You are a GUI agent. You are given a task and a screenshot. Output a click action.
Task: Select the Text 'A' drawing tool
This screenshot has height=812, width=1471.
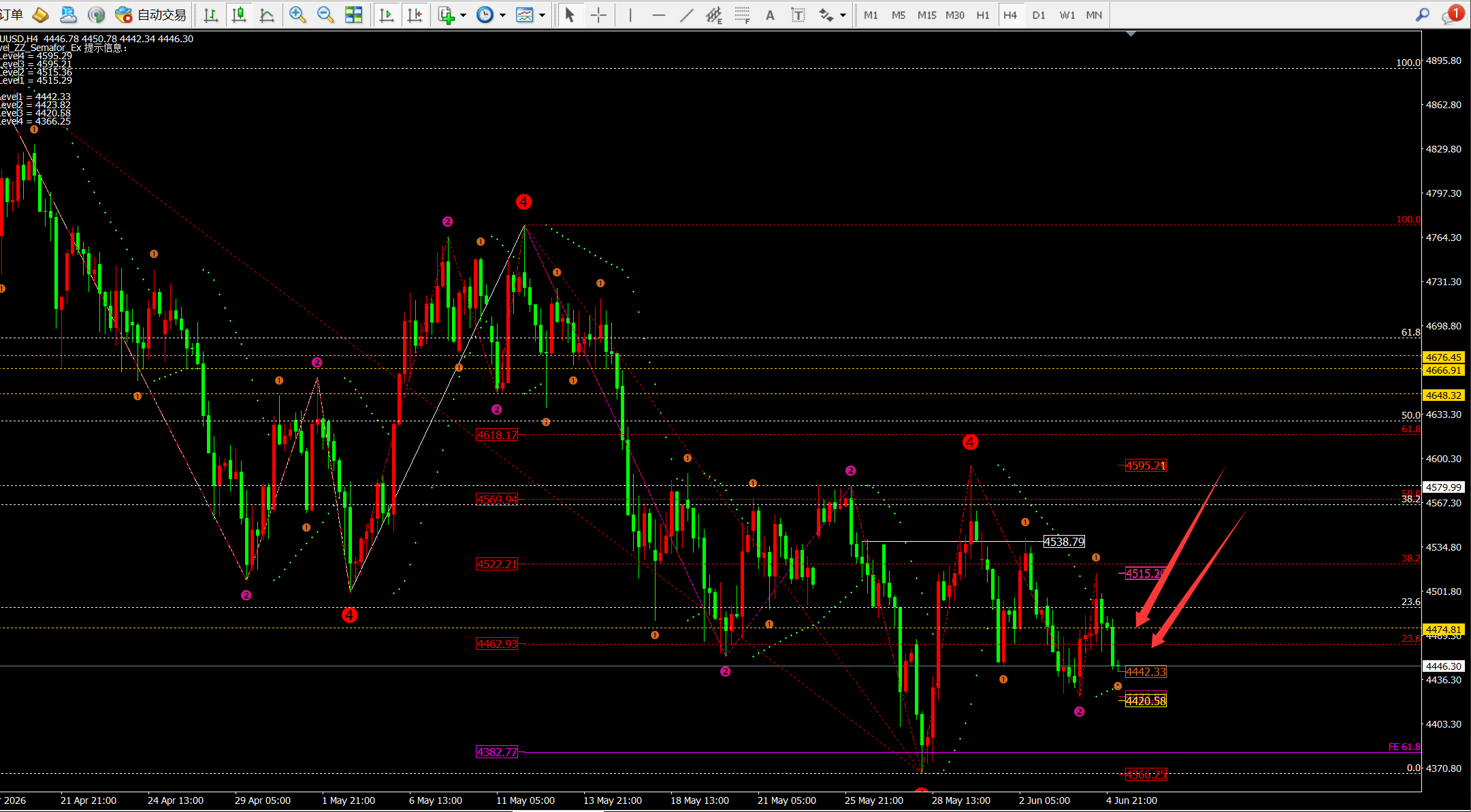pyautogui.click(x=770, y=14)
